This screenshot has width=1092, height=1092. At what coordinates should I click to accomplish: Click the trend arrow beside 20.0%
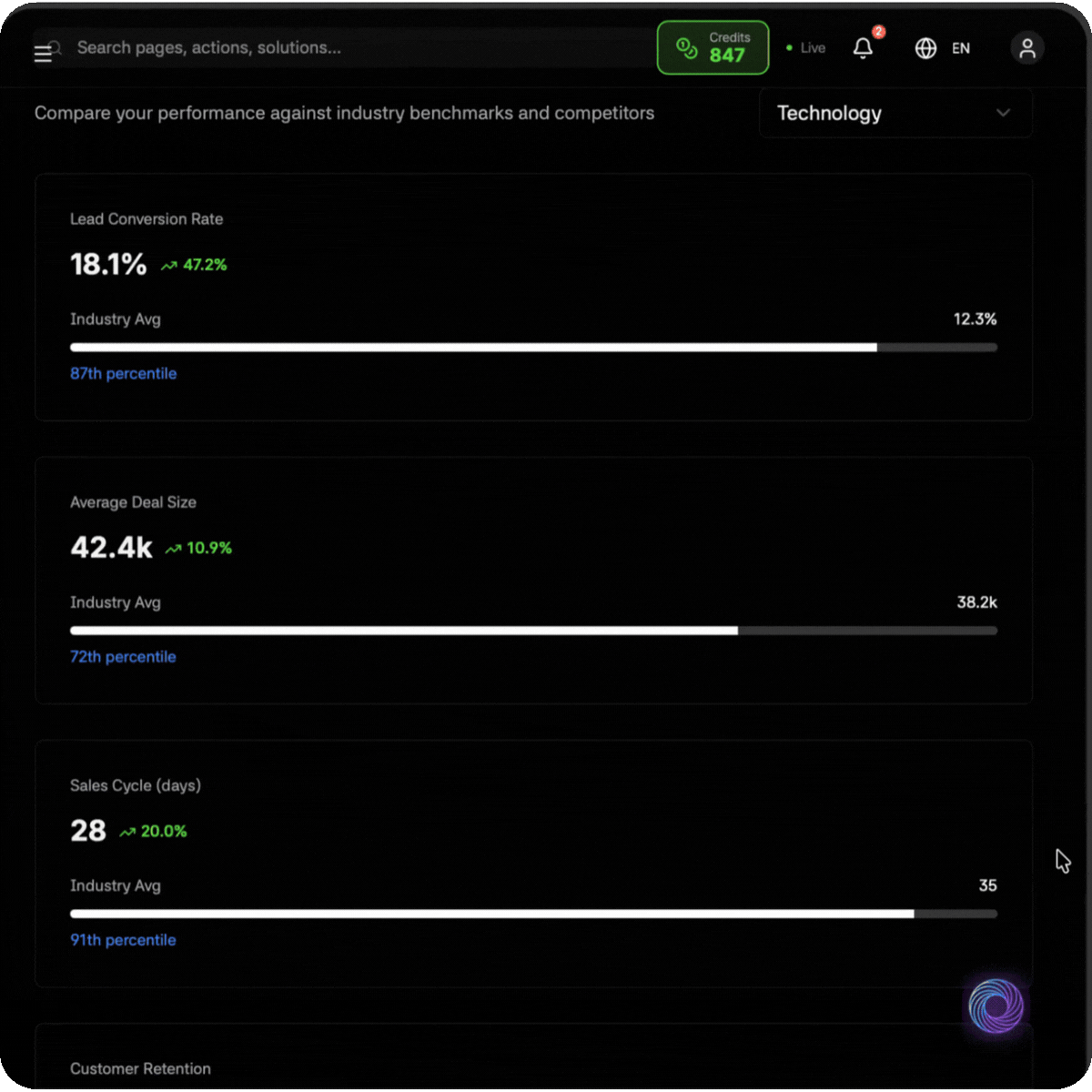(x=127, y=832)
